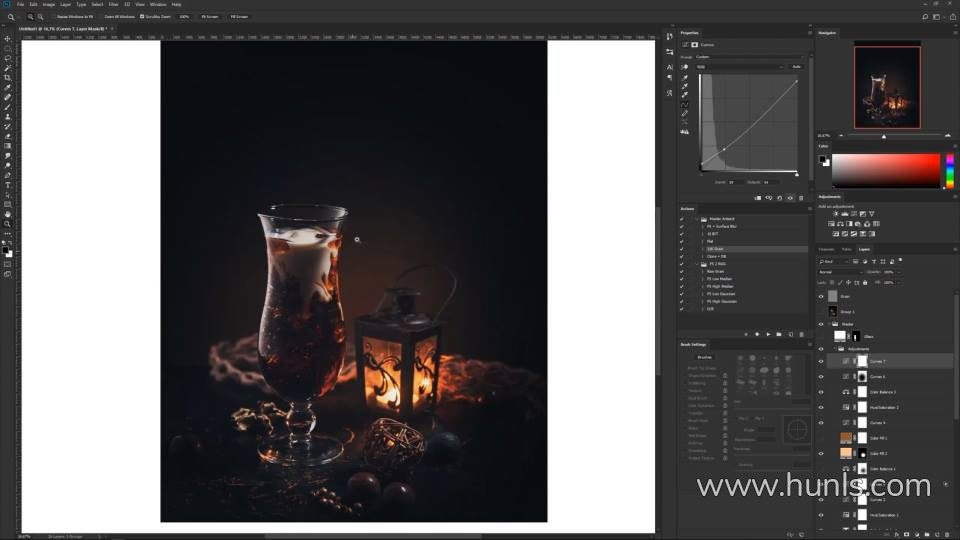Hide the Hue/Saturation 2 layer

(x=821, y=407)
